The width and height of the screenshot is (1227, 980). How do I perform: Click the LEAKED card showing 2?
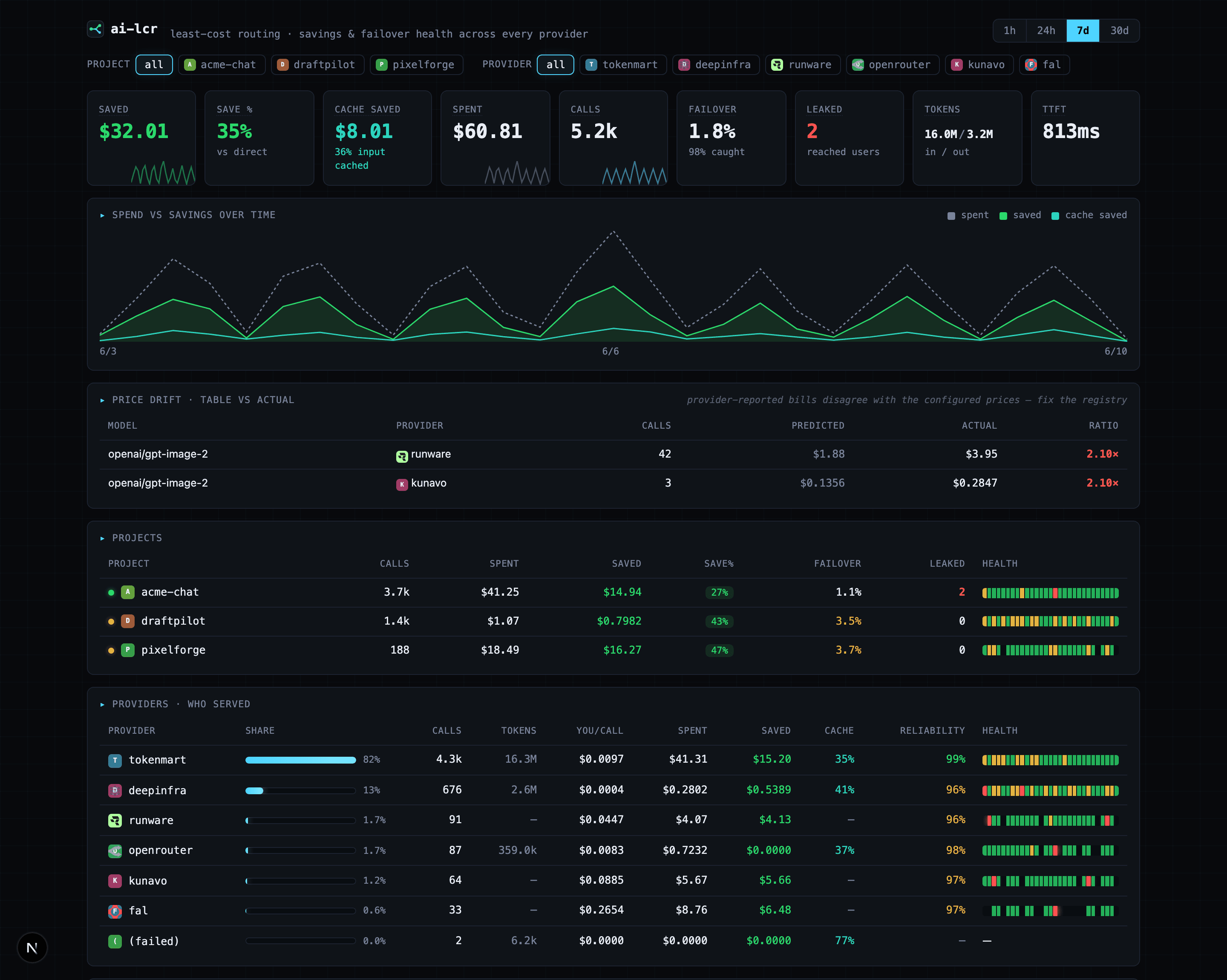click(849, 138)
